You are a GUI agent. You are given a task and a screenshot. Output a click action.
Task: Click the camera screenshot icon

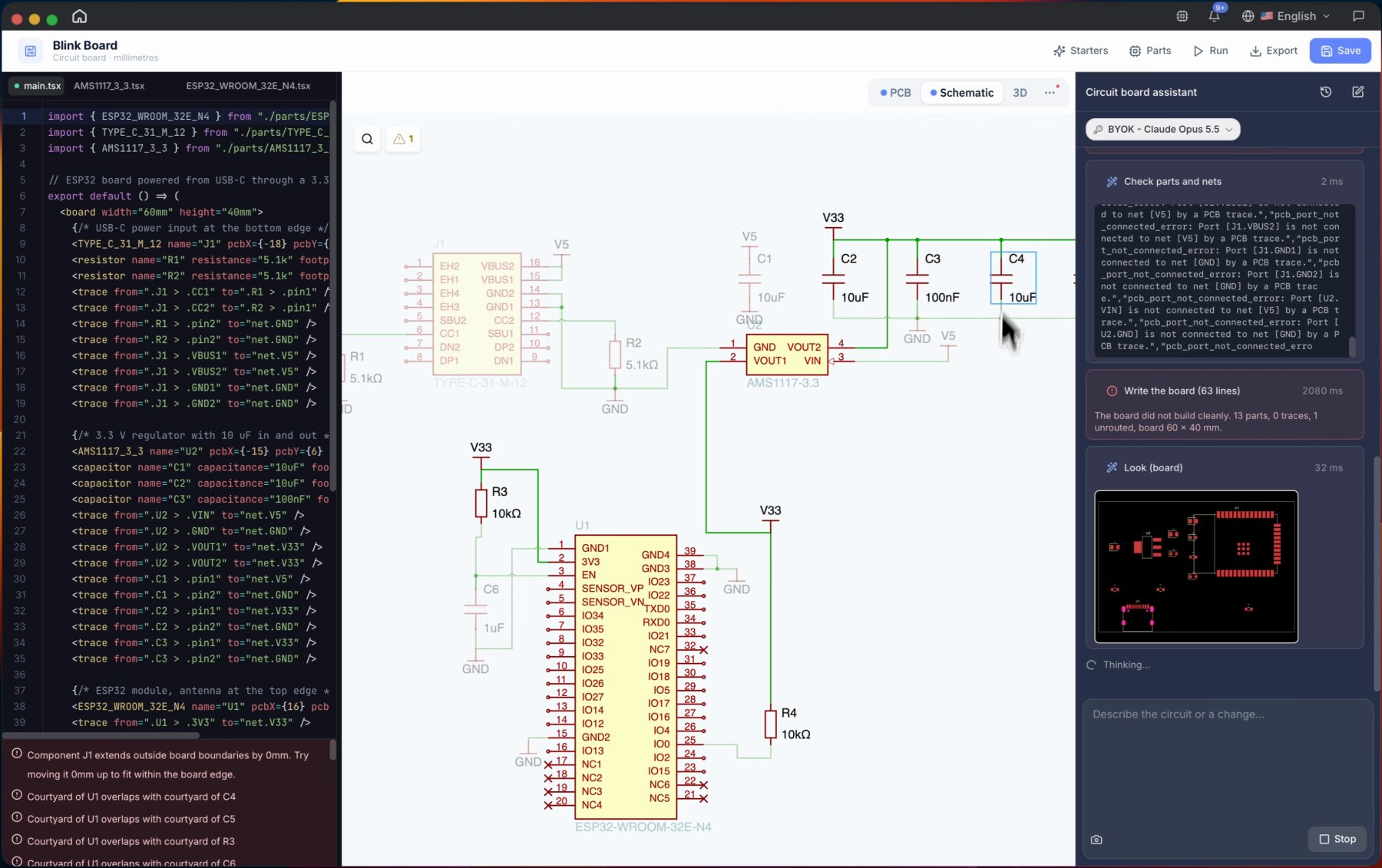coord(1096,840)
